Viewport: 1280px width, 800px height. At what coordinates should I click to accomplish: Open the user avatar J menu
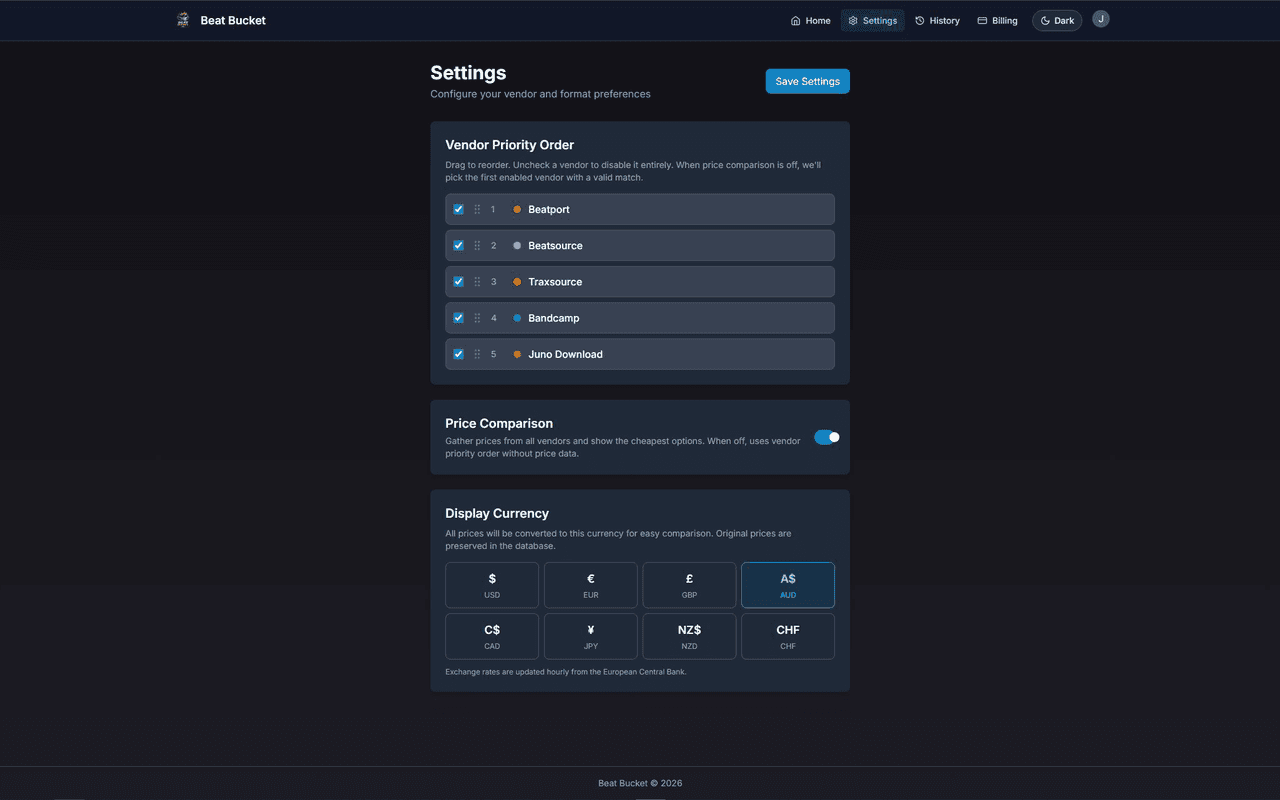point(1101,19)
